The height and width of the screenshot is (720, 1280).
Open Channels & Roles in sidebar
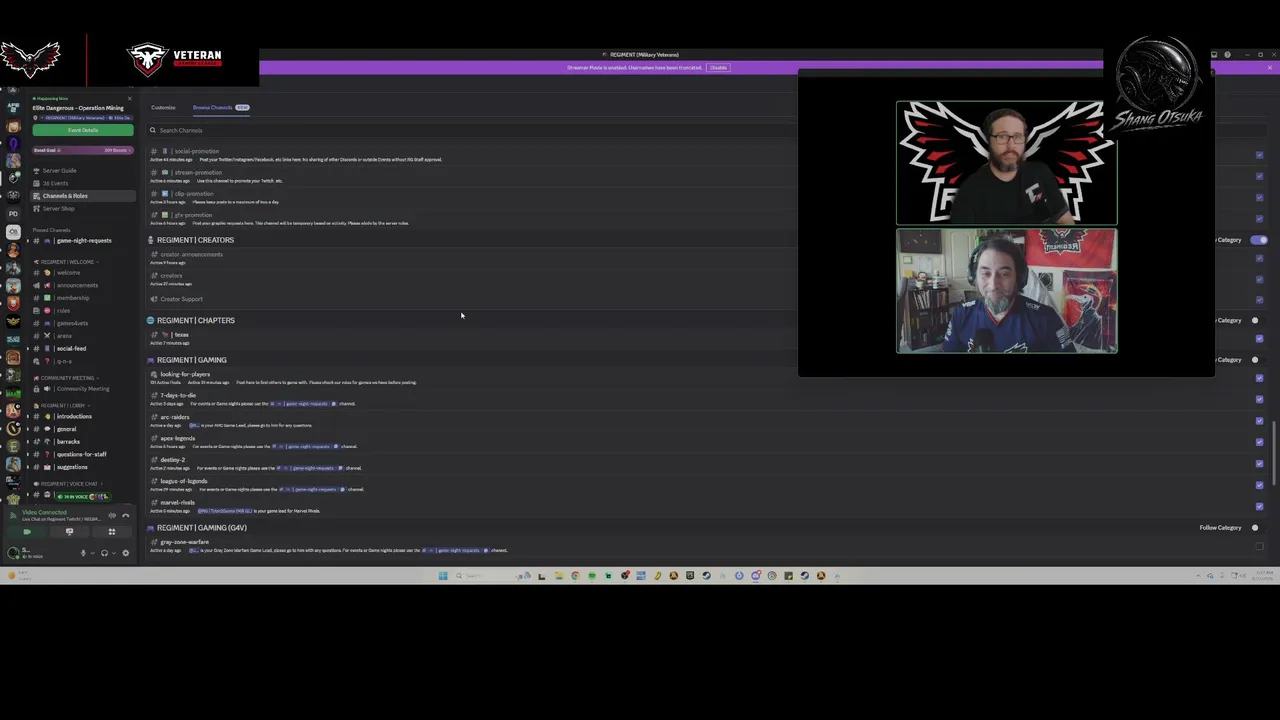83,196
